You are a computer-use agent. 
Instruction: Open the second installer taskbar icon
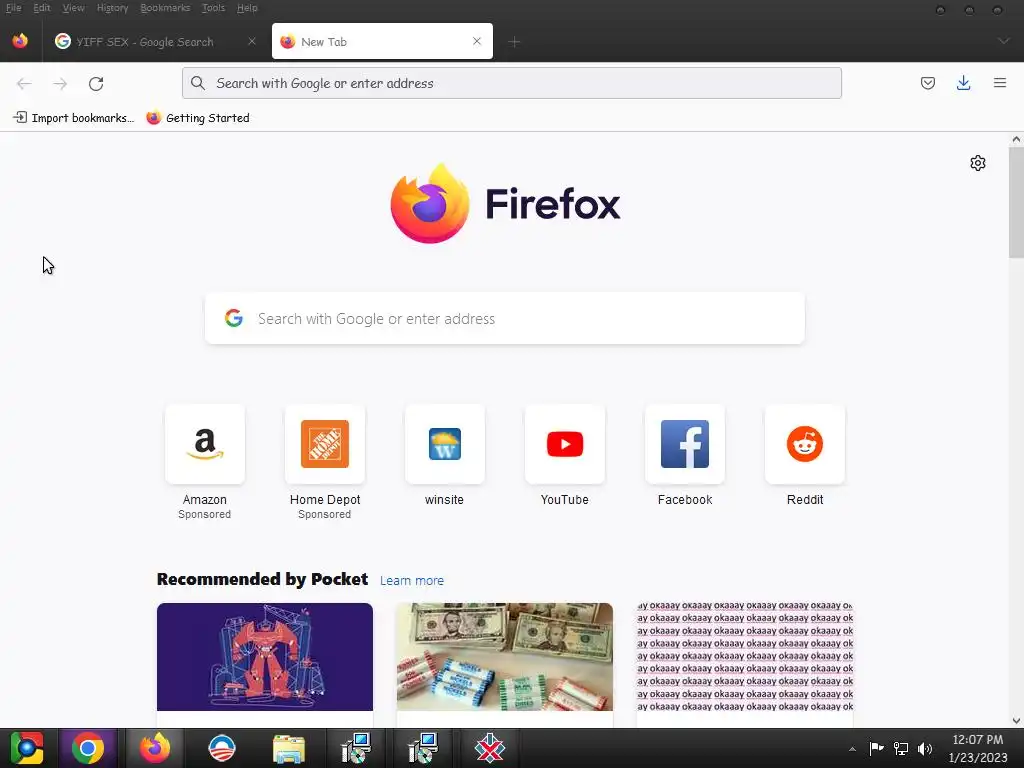(423, 748)
